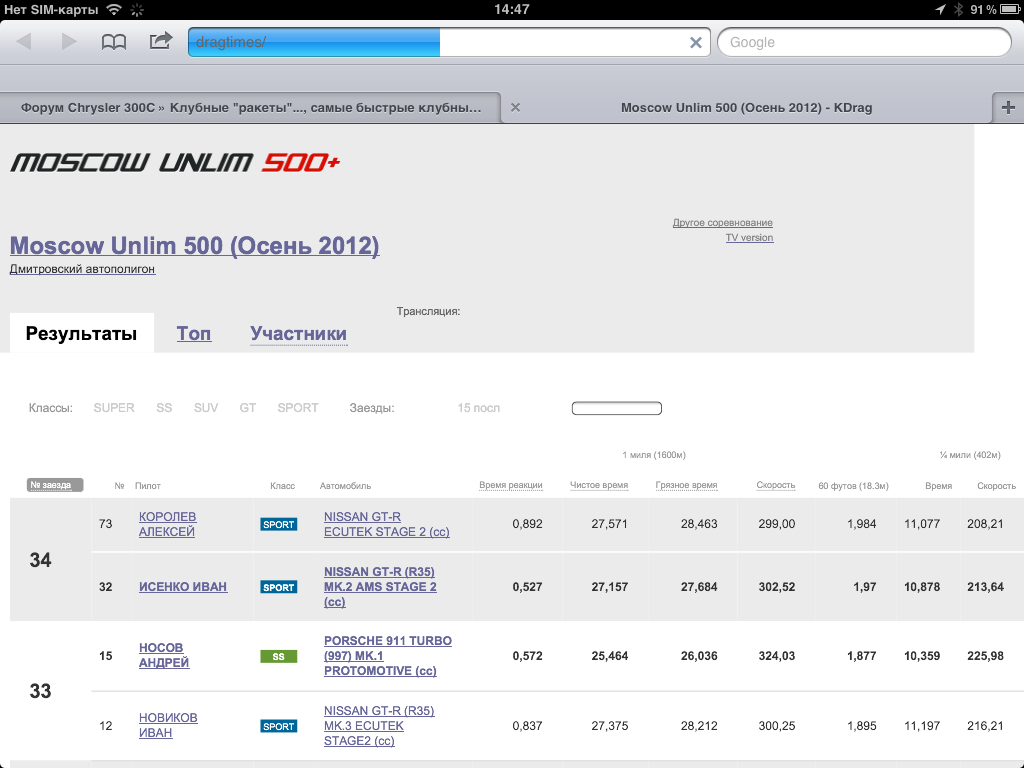Click reaction time value 0,527
1024x768 pixels.
pos(527,586)
